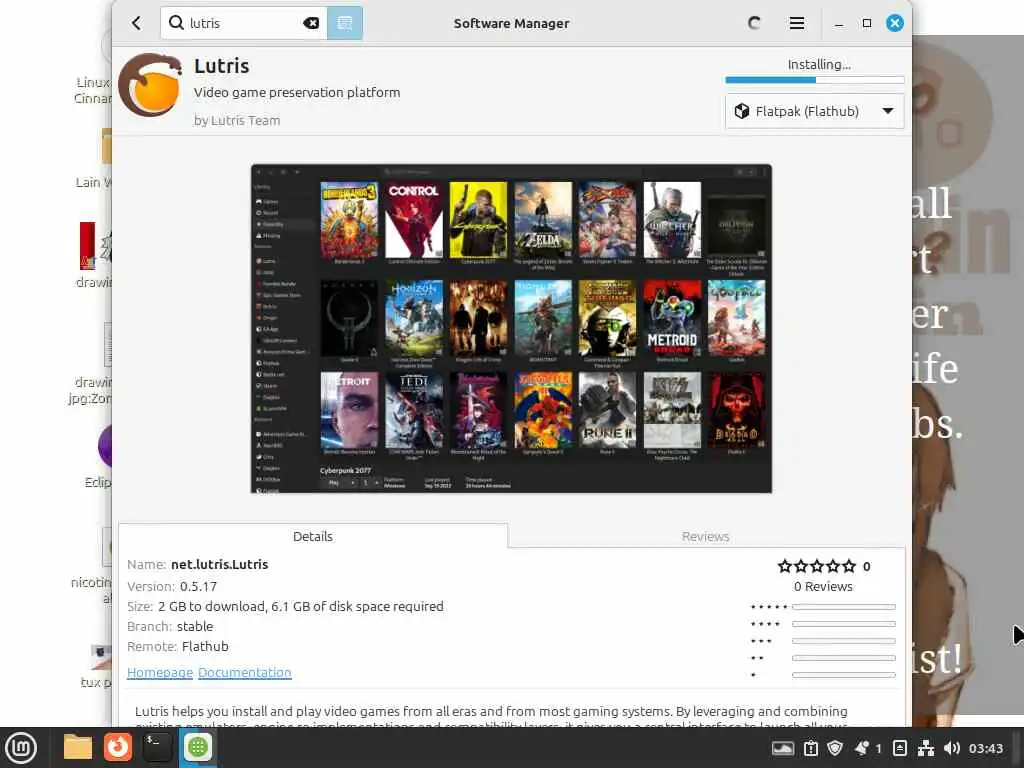Viewport: 1024px width, 768px height.
Task: Click the '0 Reviews' label
Action: tap(823, 586)
